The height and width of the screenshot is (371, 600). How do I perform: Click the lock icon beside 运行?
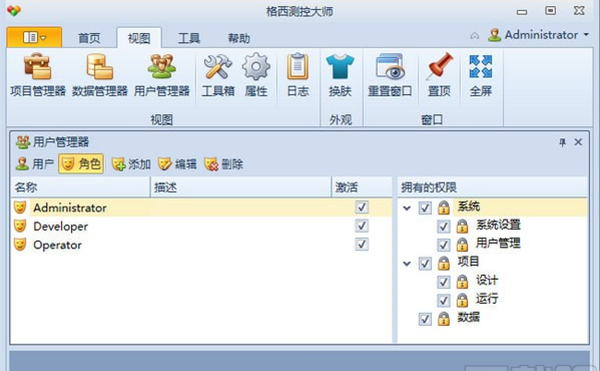click(462, 299)
